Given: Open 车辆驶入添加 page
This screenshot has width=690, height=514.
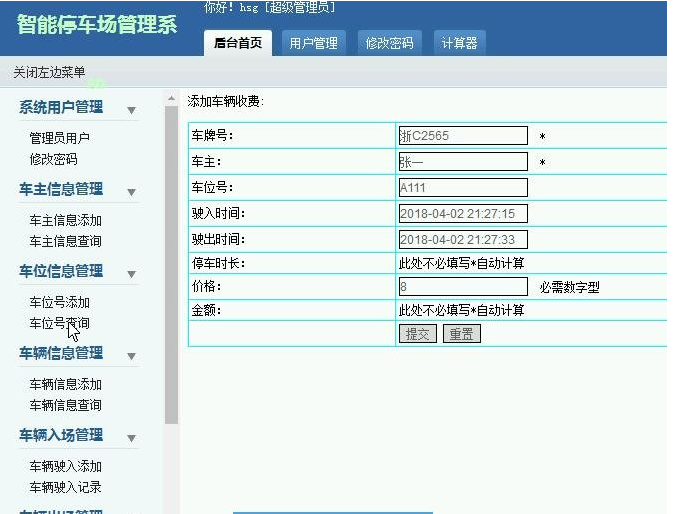Looking at the screenshot, I should [66, 466].
